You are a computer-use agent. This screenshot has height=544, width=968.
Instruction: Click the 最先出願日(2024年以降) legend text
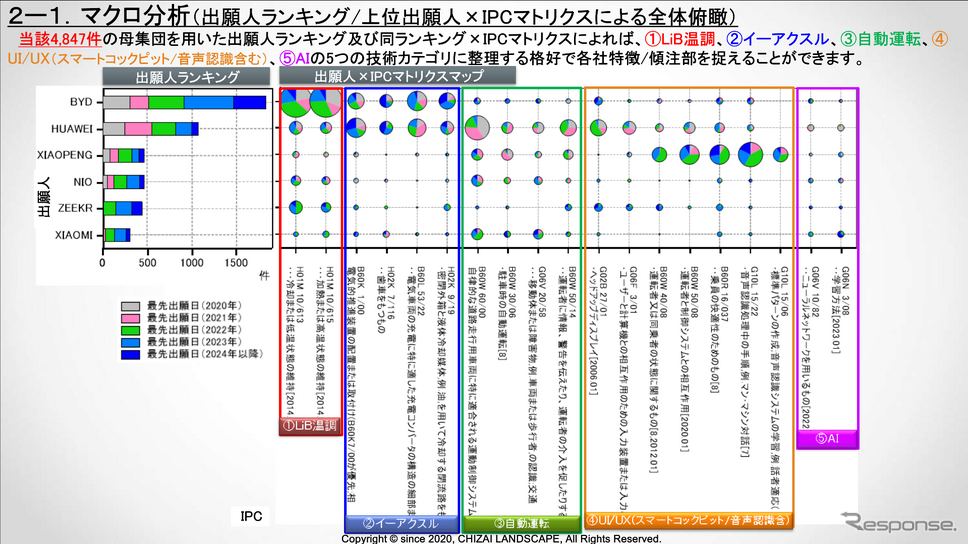click(x=205, y=354)
